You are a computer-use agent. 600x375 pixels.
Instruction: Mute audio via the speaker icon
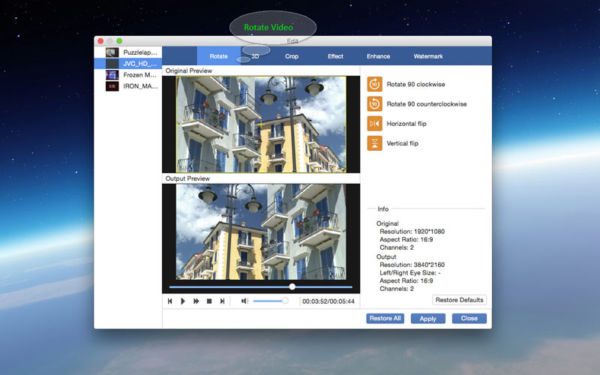[244, 301]
